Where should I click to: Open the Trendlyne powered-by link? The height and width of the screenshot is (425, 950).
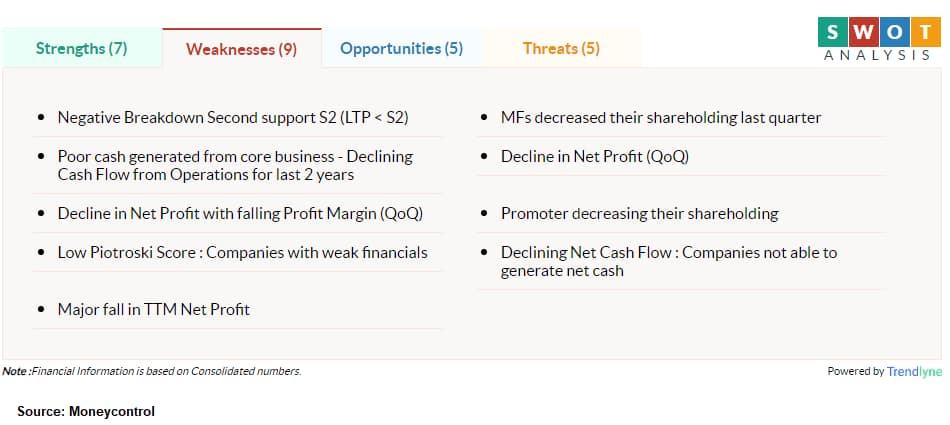914,372
